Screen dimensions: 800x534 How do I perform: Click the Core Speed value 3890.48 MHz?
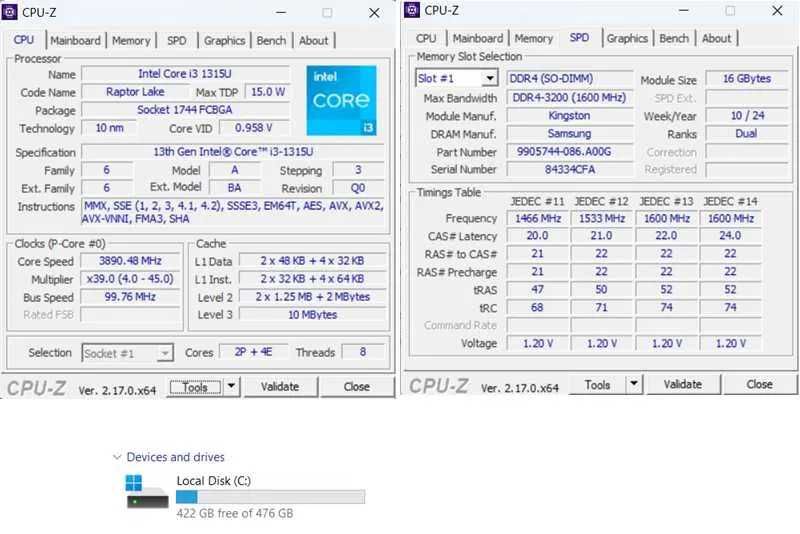pyautogui.click(x=130, y=261)
